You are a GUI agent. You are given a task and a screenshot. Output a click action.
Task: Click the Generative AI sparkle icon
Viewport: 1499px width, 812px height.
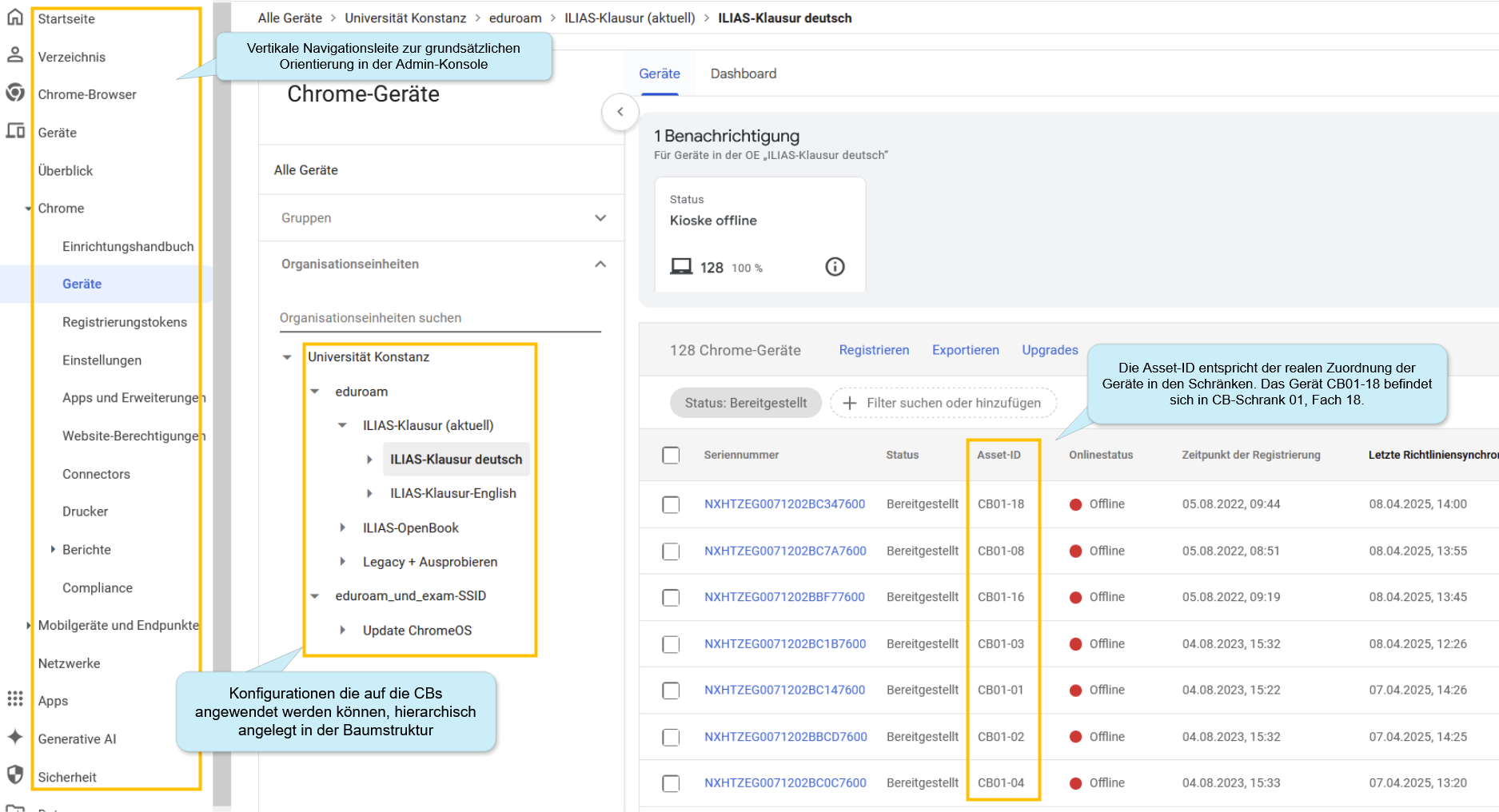(x=15, y=737)
